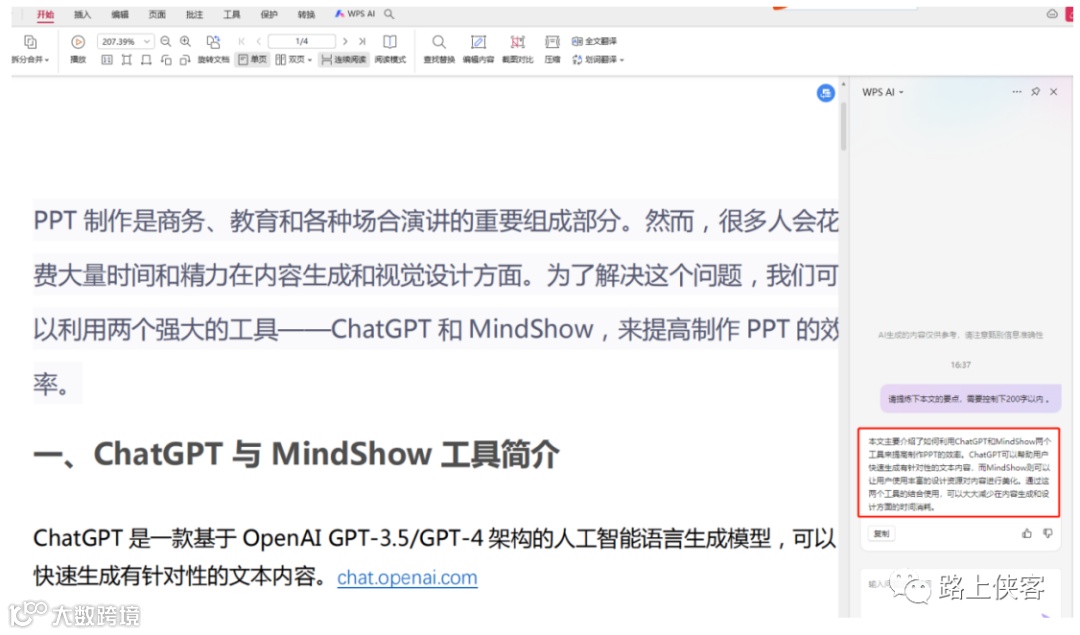Thumbs down the AI summary

pos(1048,533)
